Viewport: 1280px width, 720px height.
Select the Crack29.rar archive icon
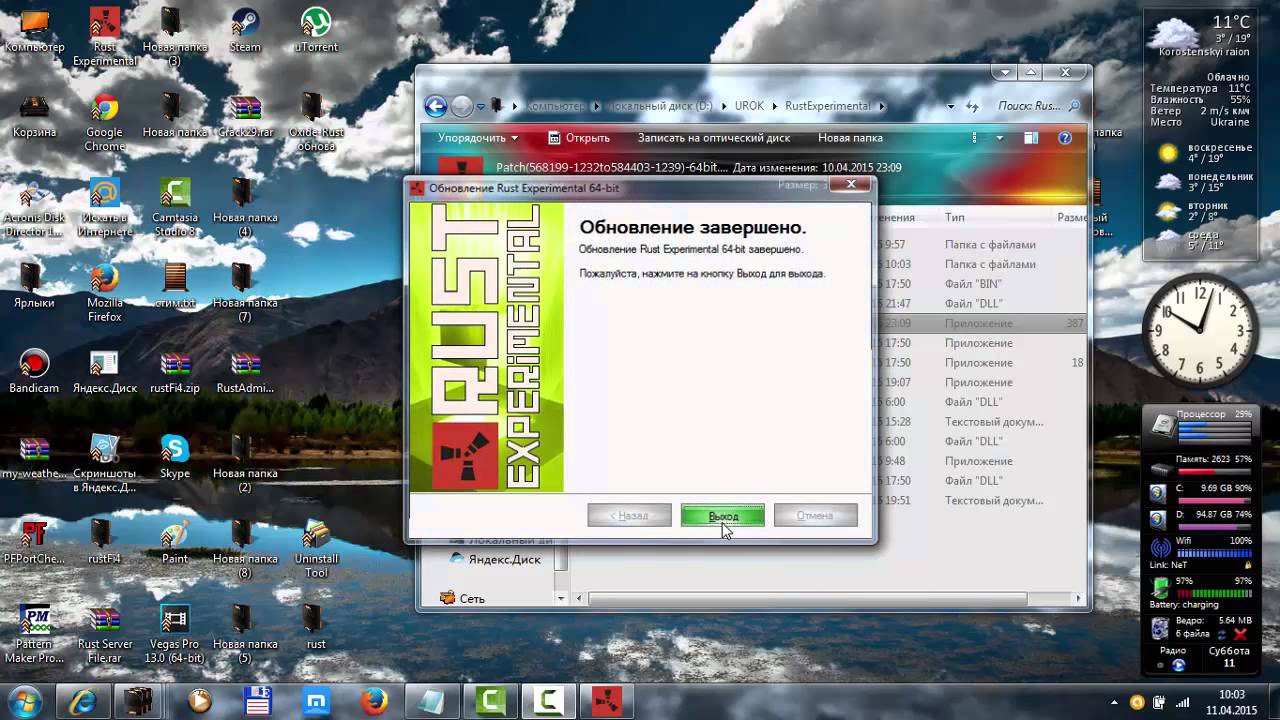click(x=245, y=116)
